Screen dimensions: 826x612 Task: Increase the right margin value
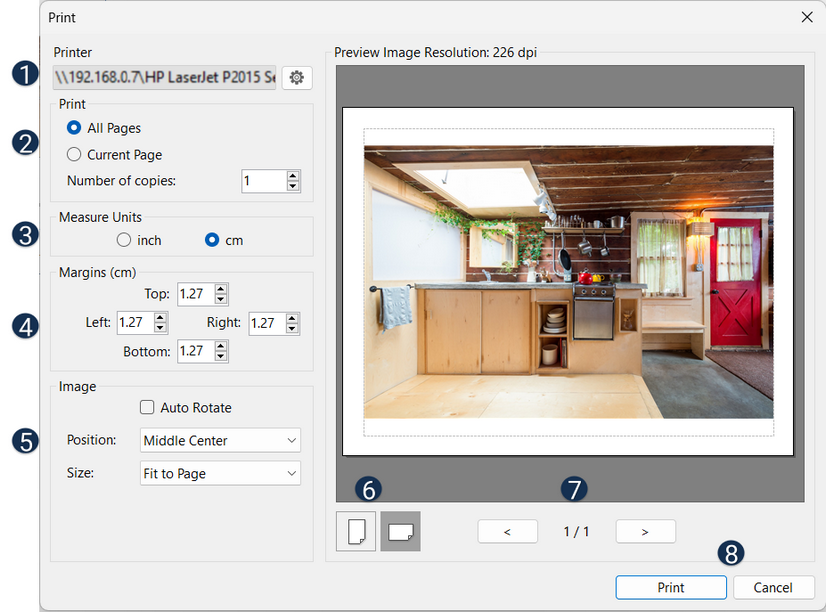[x=293, y=318]
